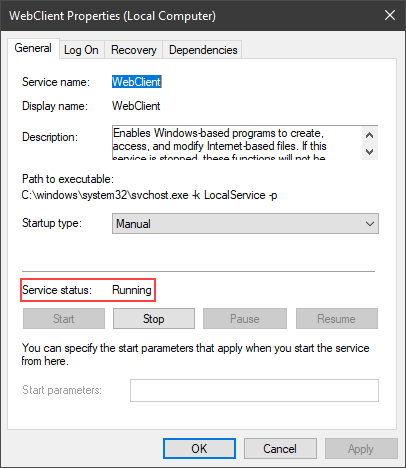Click the Running service status text

132,290
